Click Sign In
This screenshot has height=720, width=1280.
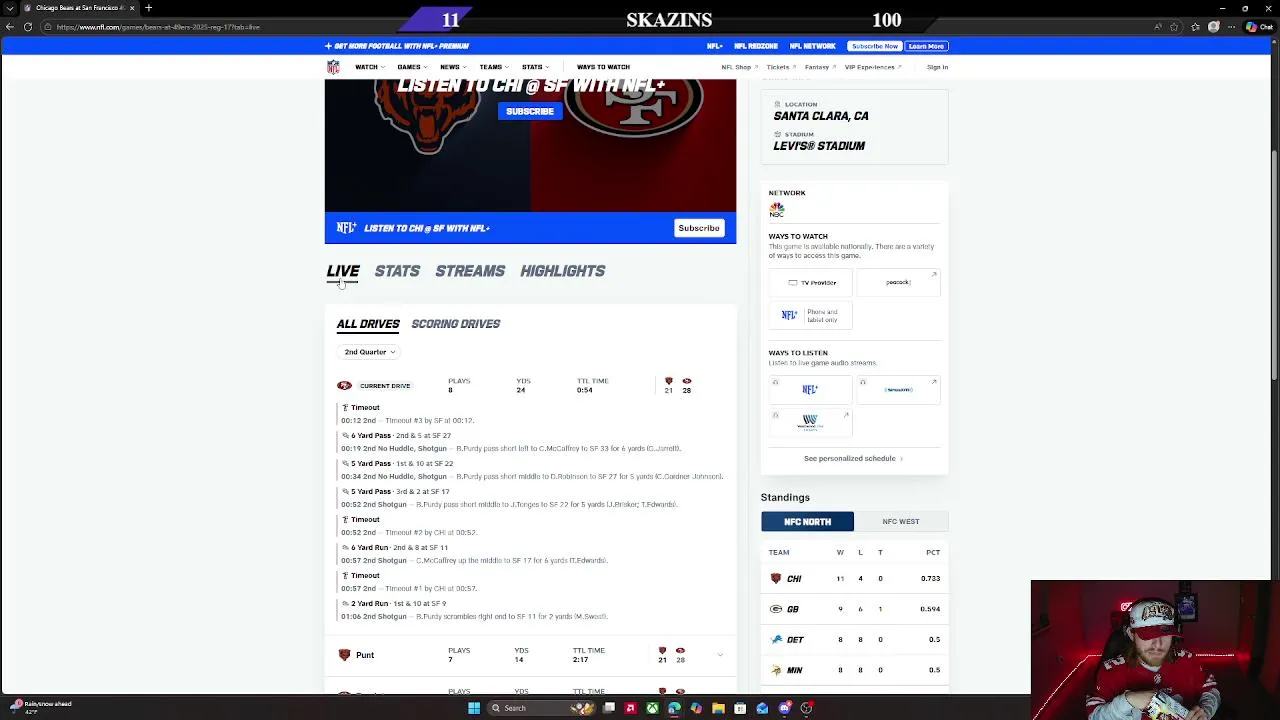(x=937, y=67)
